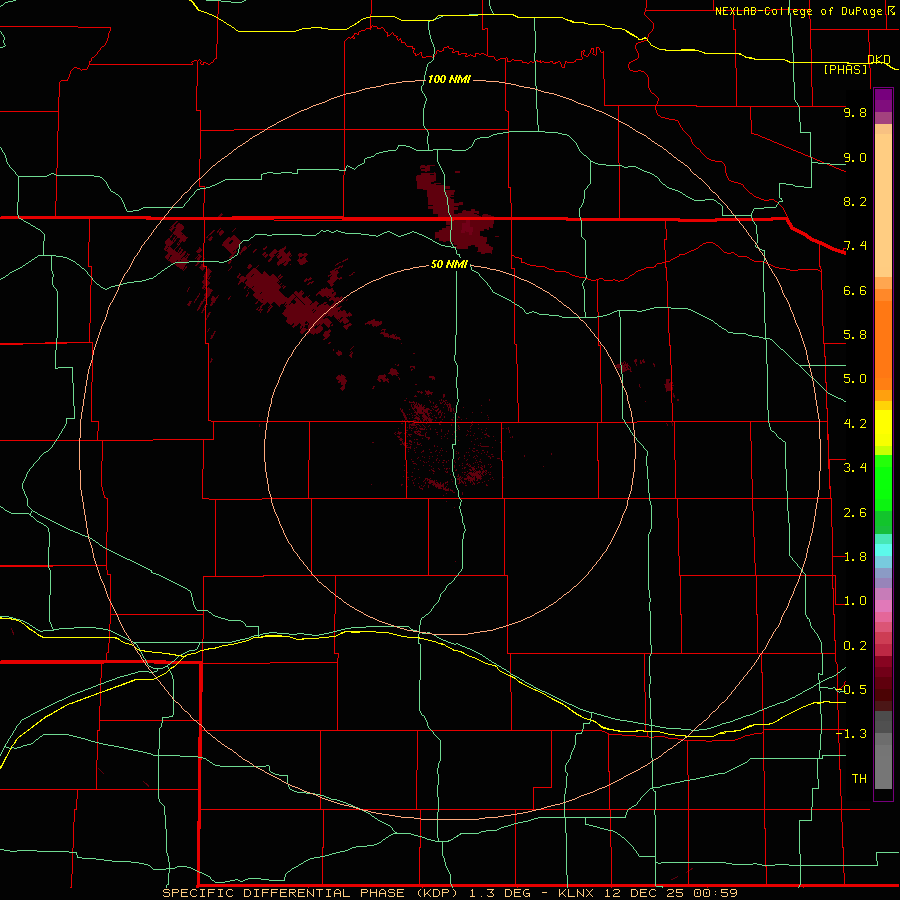Viewport: 900px width, 900px height.
Task: Click the 100 NMI range ring label
Action: (449, 79)
